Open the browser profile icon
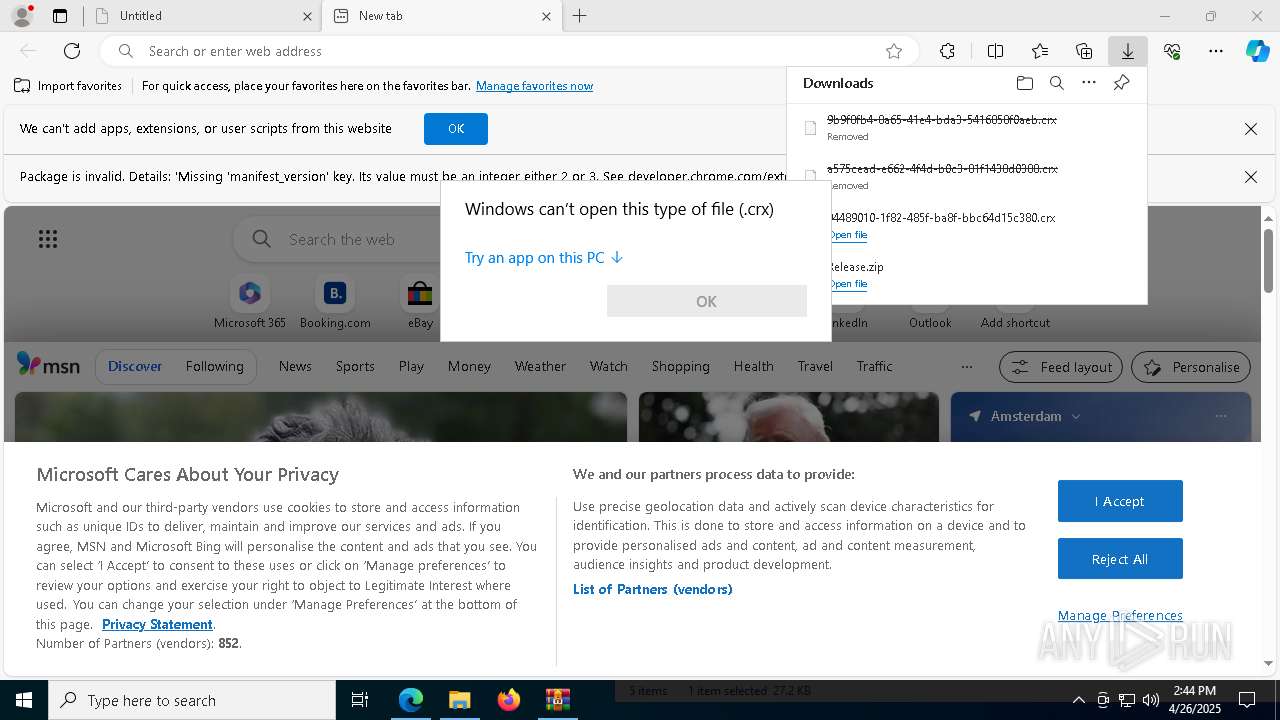1280x720 pixels. point(21,15)
